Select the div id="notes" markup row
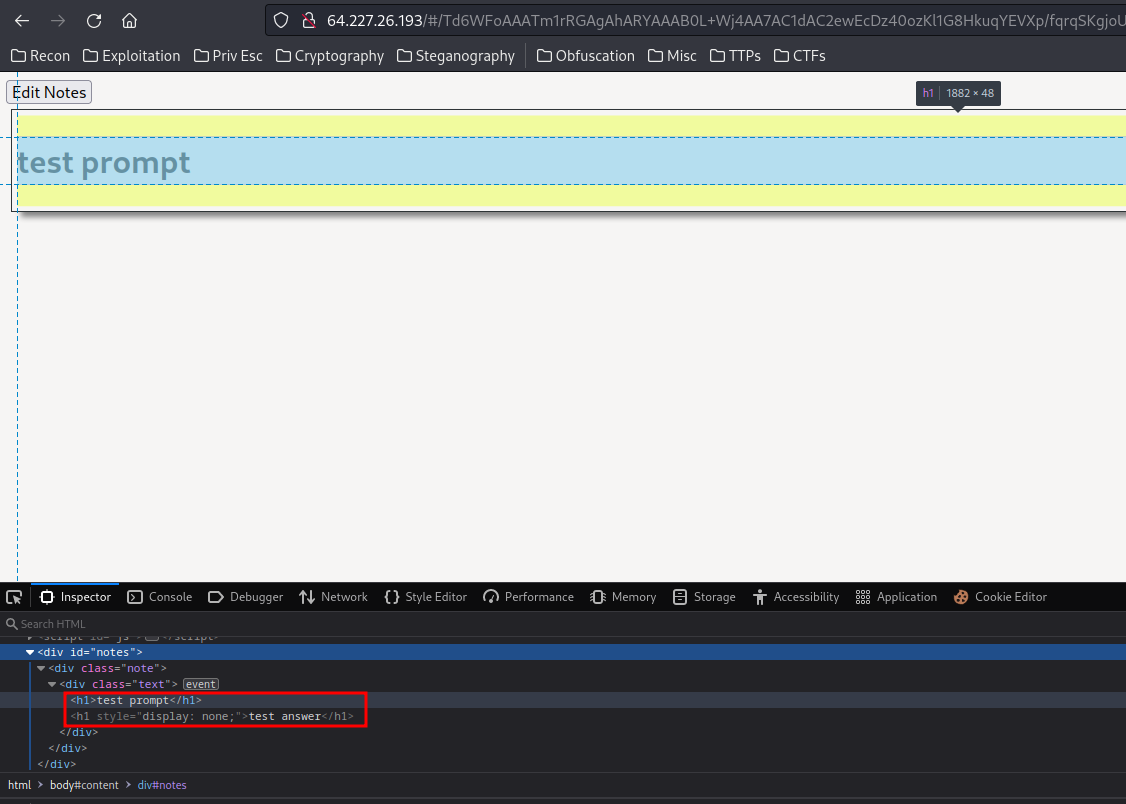 [x=563, y=653]
